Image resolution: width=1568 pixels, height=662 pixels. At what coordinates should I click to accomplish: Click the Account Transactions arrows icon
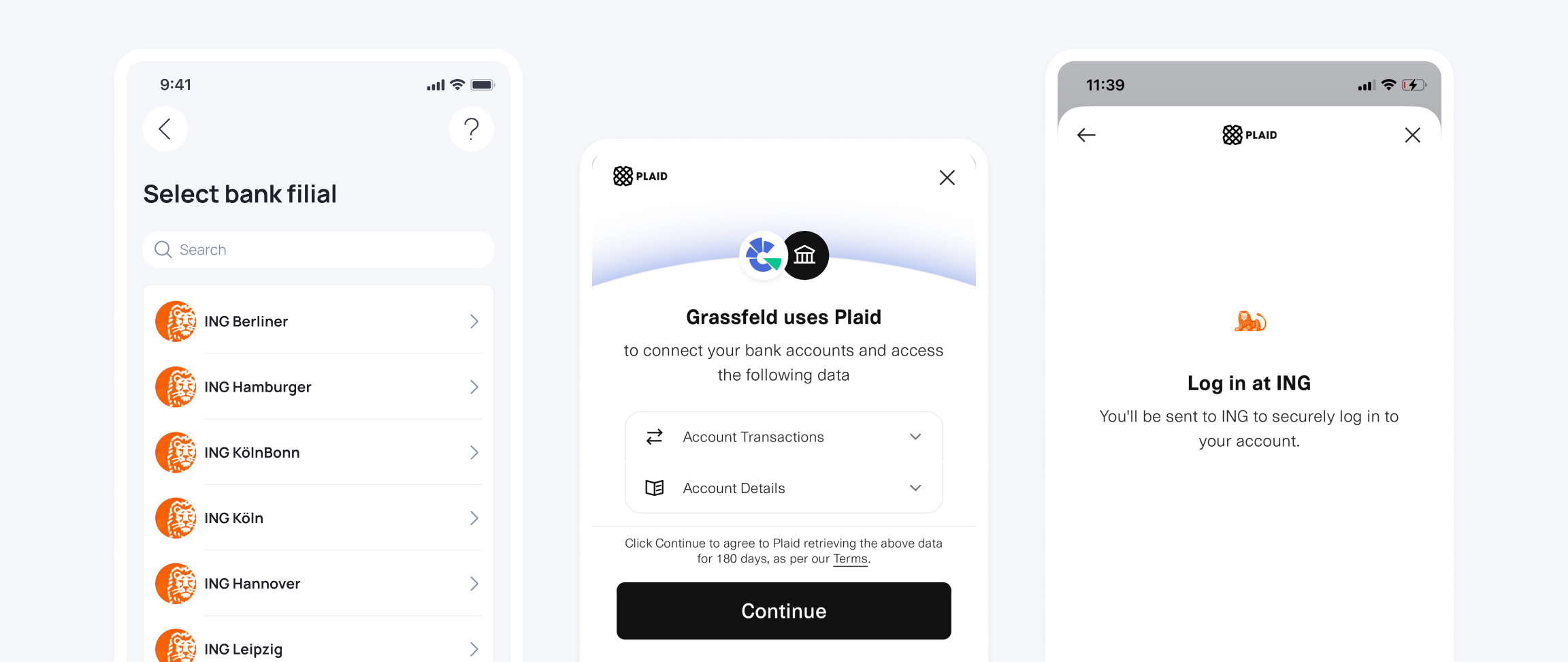pyautogui.click(x=655, y=437)
